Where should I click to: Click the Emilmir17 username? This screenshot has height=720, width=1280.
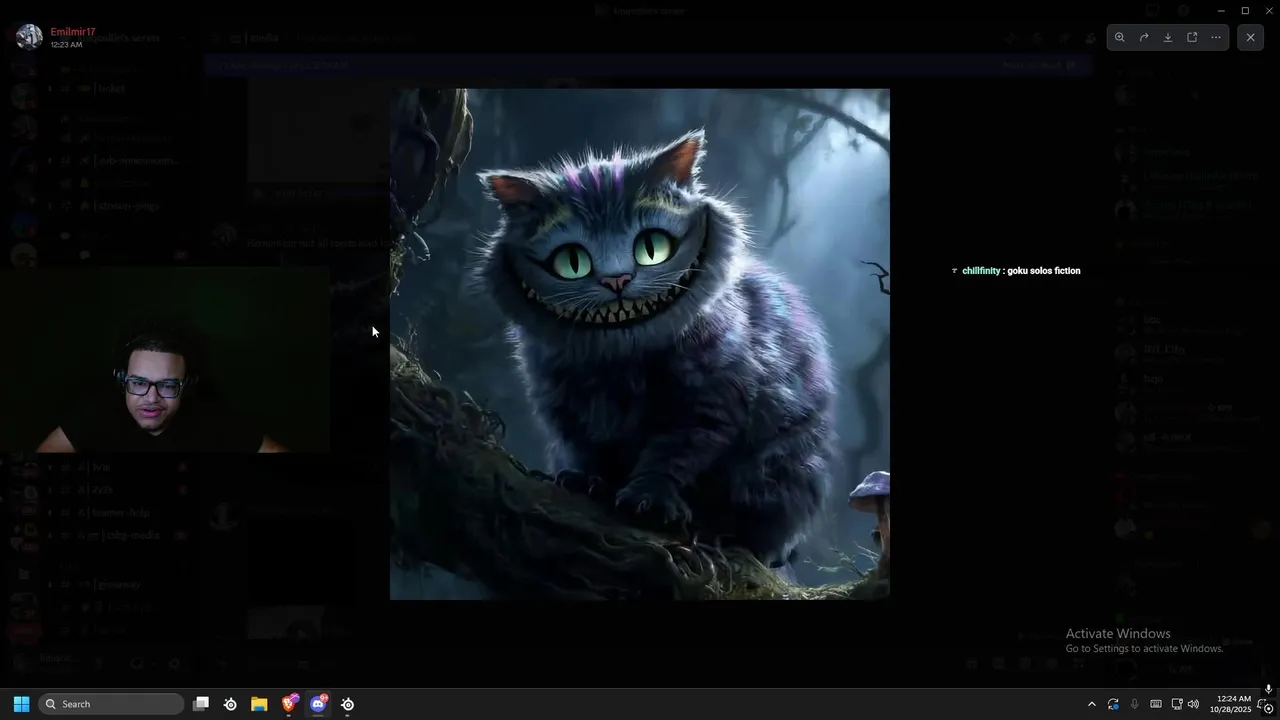click(73, 32)
